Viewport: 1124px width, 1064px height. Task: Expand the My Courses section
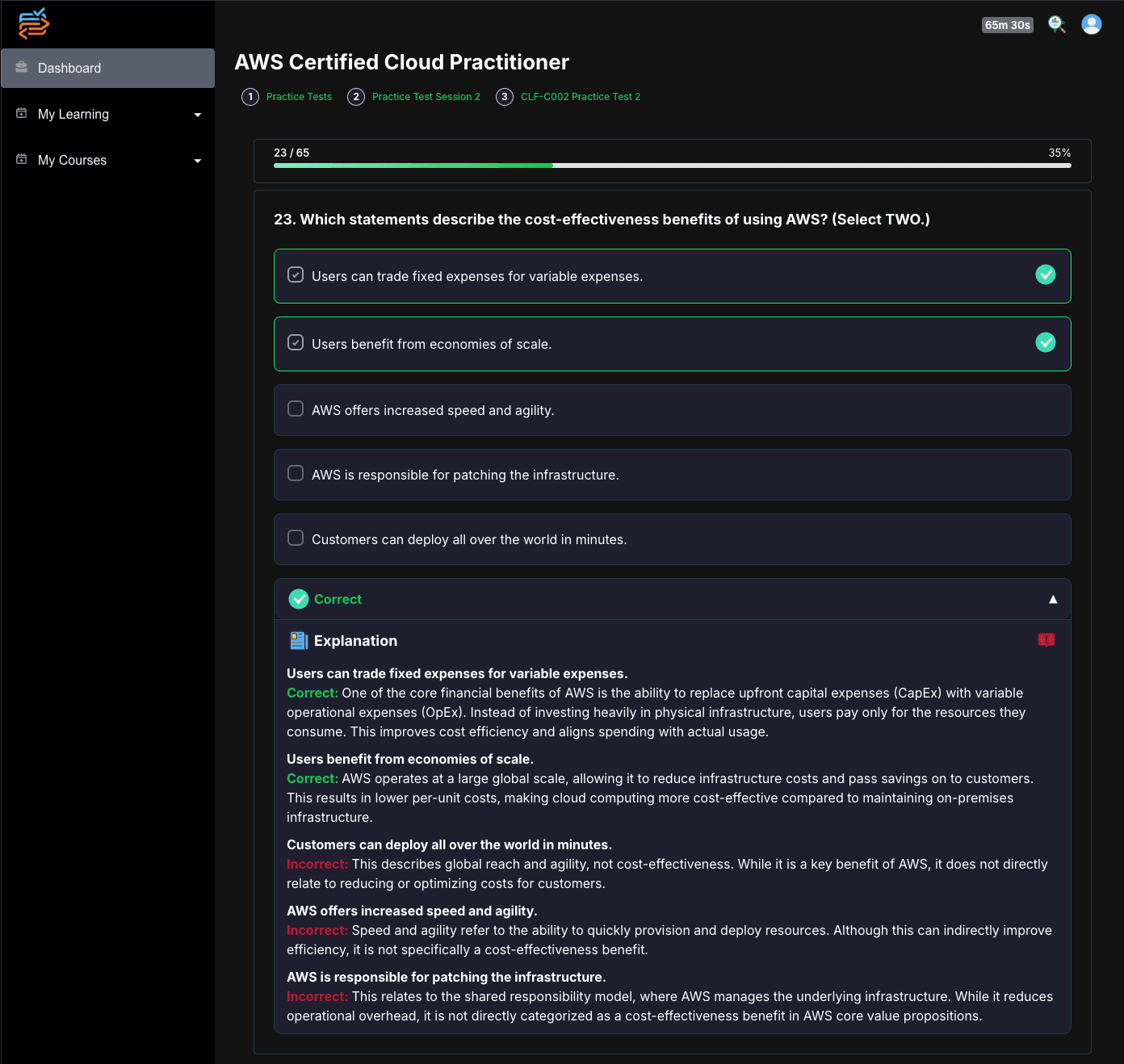tap(197, 160)
